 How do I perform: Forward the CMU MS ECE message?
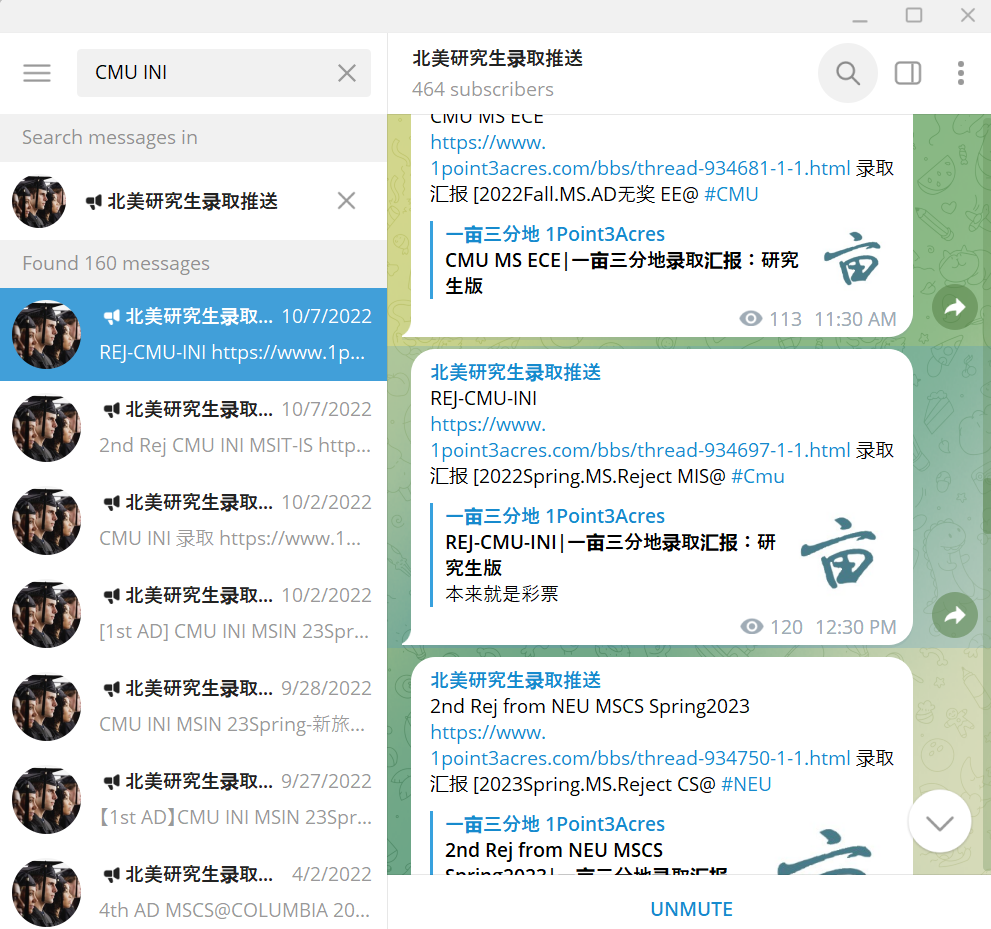(x=954, y=307)
